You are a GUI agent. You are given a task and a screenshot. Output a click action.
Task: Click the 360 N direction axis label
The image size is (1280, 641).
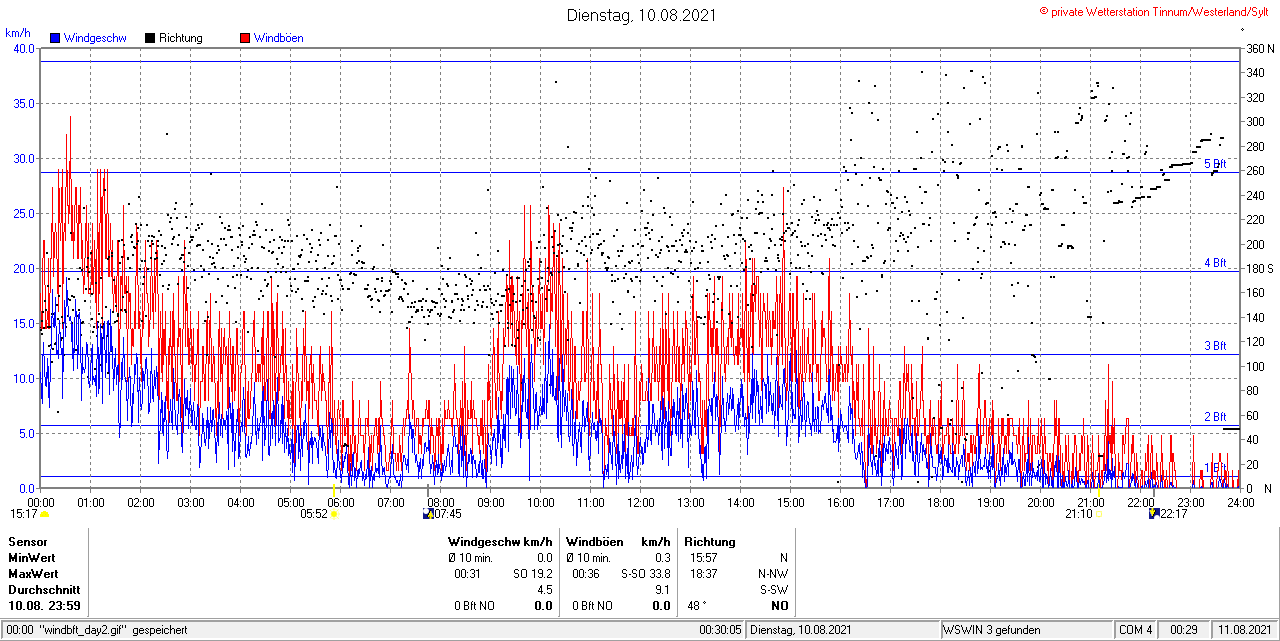click(1259, 48)
